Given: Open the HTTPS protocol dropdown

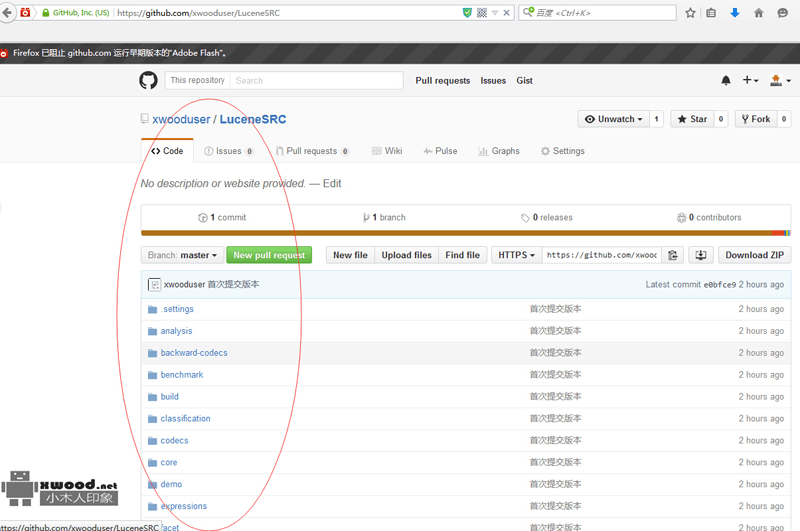Looking at the screenshot, I should pyautogui.click(x=516, y=255).
